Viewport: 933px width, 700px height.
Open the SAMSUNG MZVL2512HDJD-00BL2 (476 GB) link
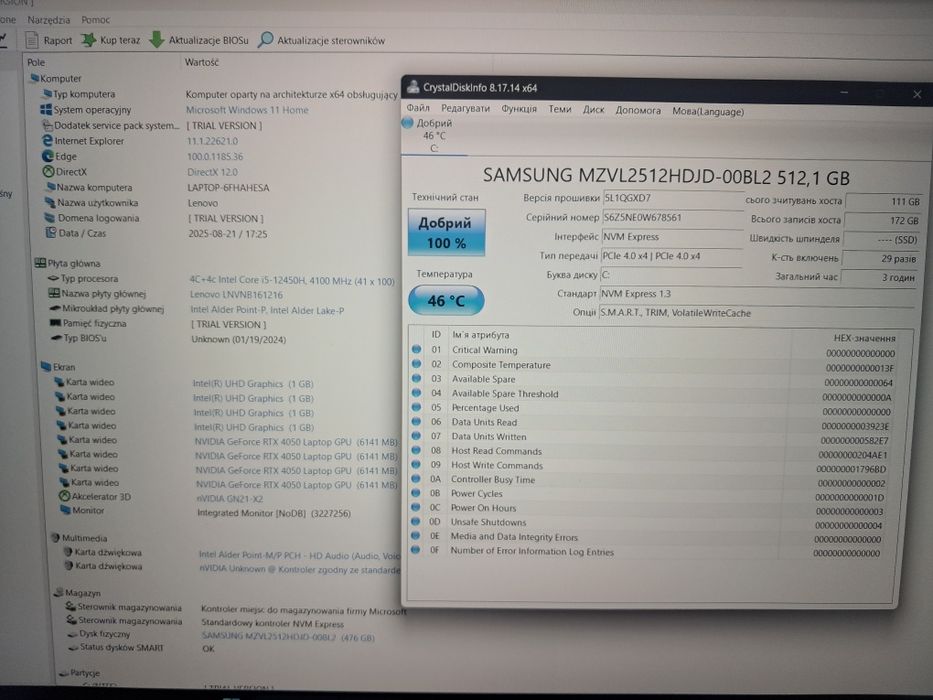click(x=288, y=637)
